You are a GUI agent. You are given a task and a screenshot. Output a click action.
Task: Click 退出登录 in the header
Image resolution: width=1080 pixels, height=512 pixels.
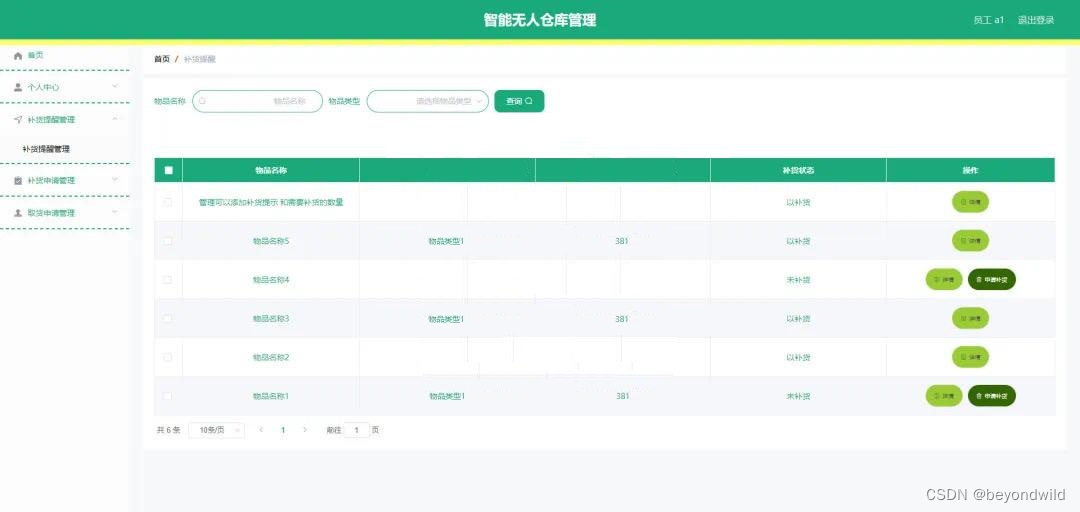coord(1036,20)
